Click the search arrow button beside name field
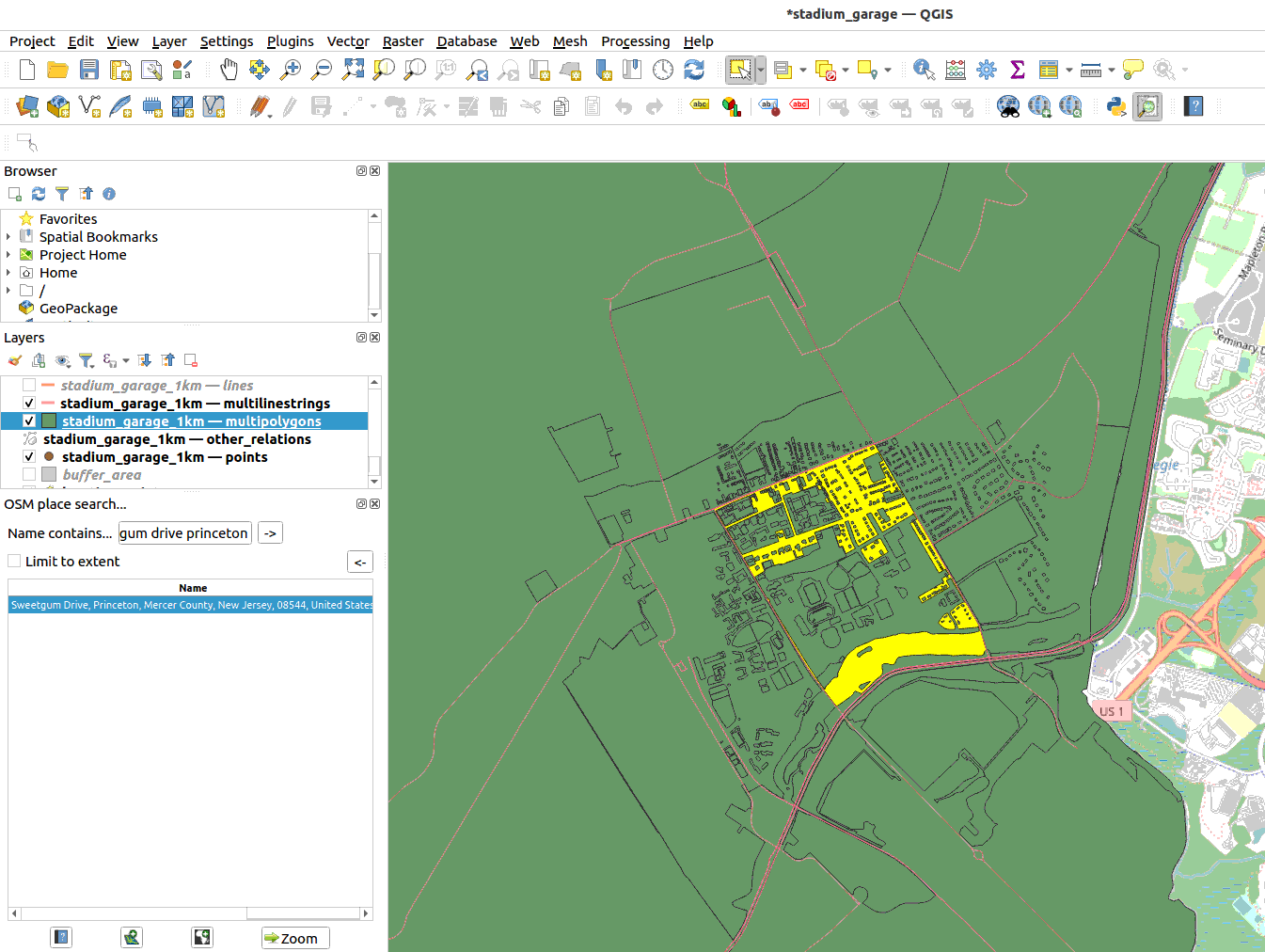1265x952 pixels. [x=270, y=533]
